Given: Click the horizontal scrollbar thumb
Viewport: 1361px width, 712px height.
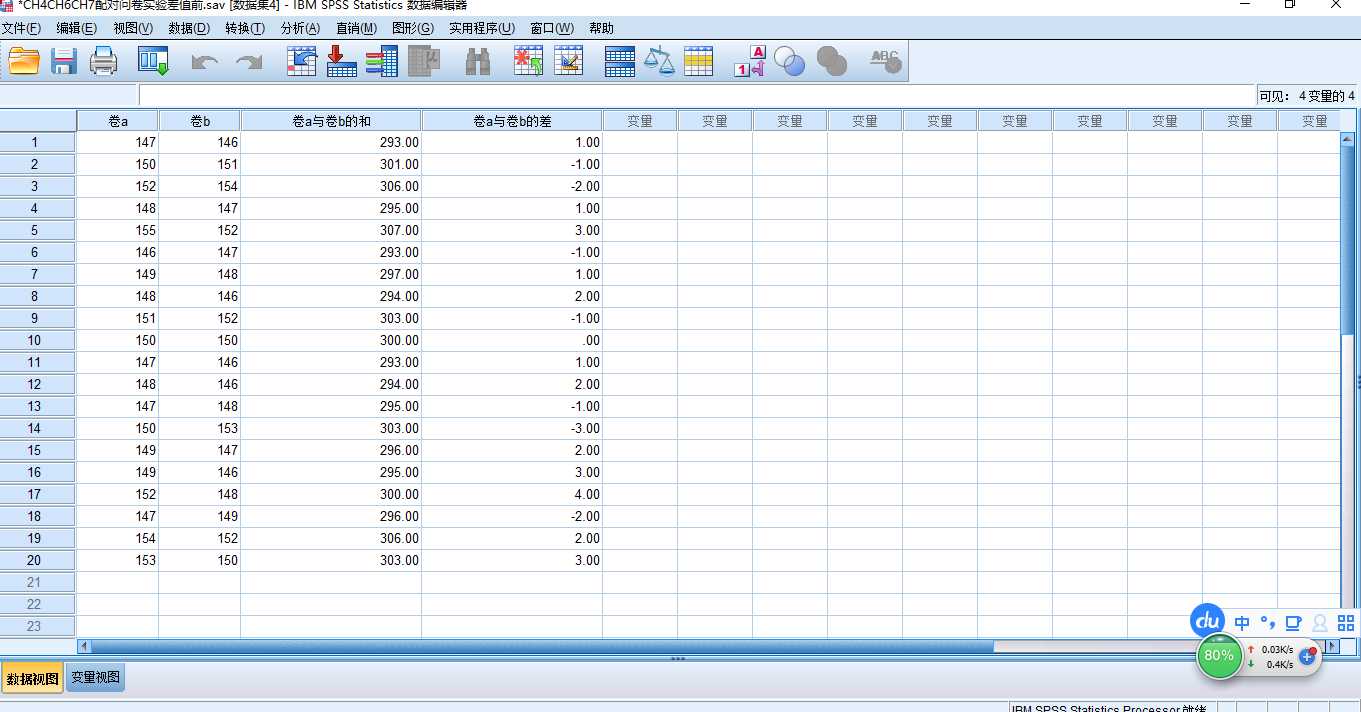Looking at the screenshot, I should (541, 647).
